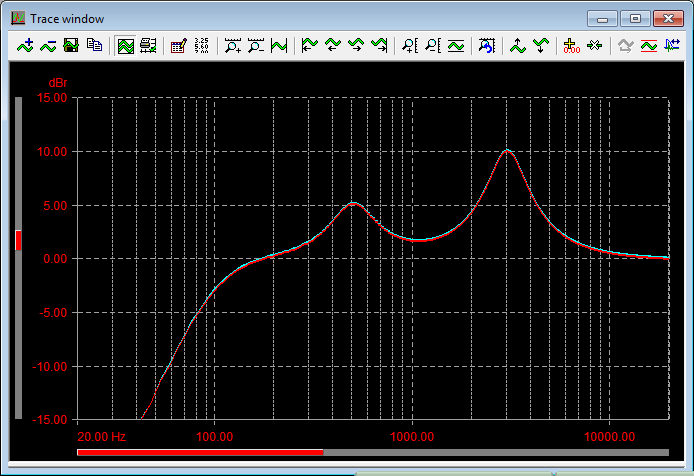Open the print with checkmark icon
694x476 pixels.
(148, 45)
